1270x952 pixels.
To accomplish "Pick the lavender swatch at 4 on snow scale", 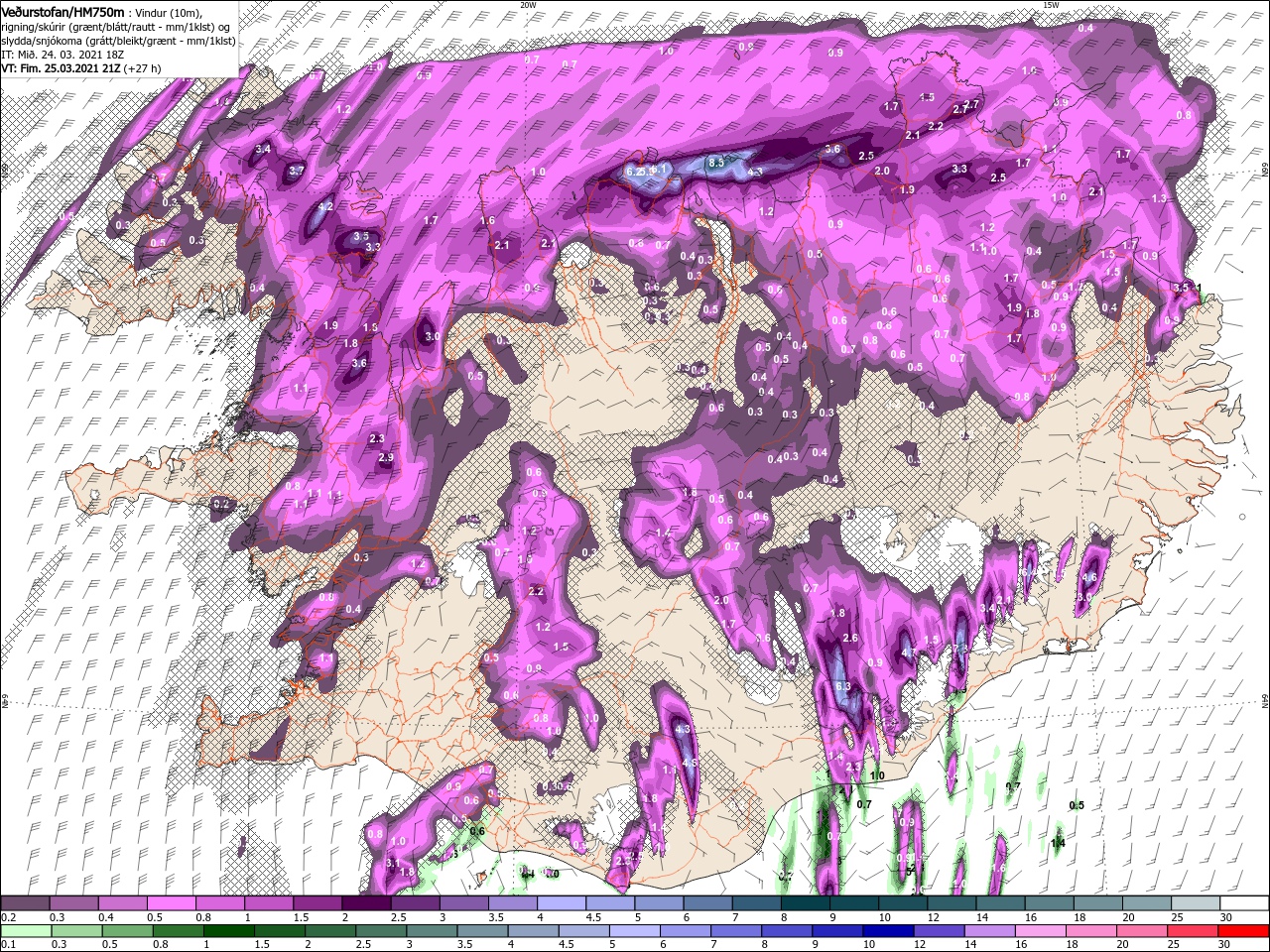I will point(562,903).
